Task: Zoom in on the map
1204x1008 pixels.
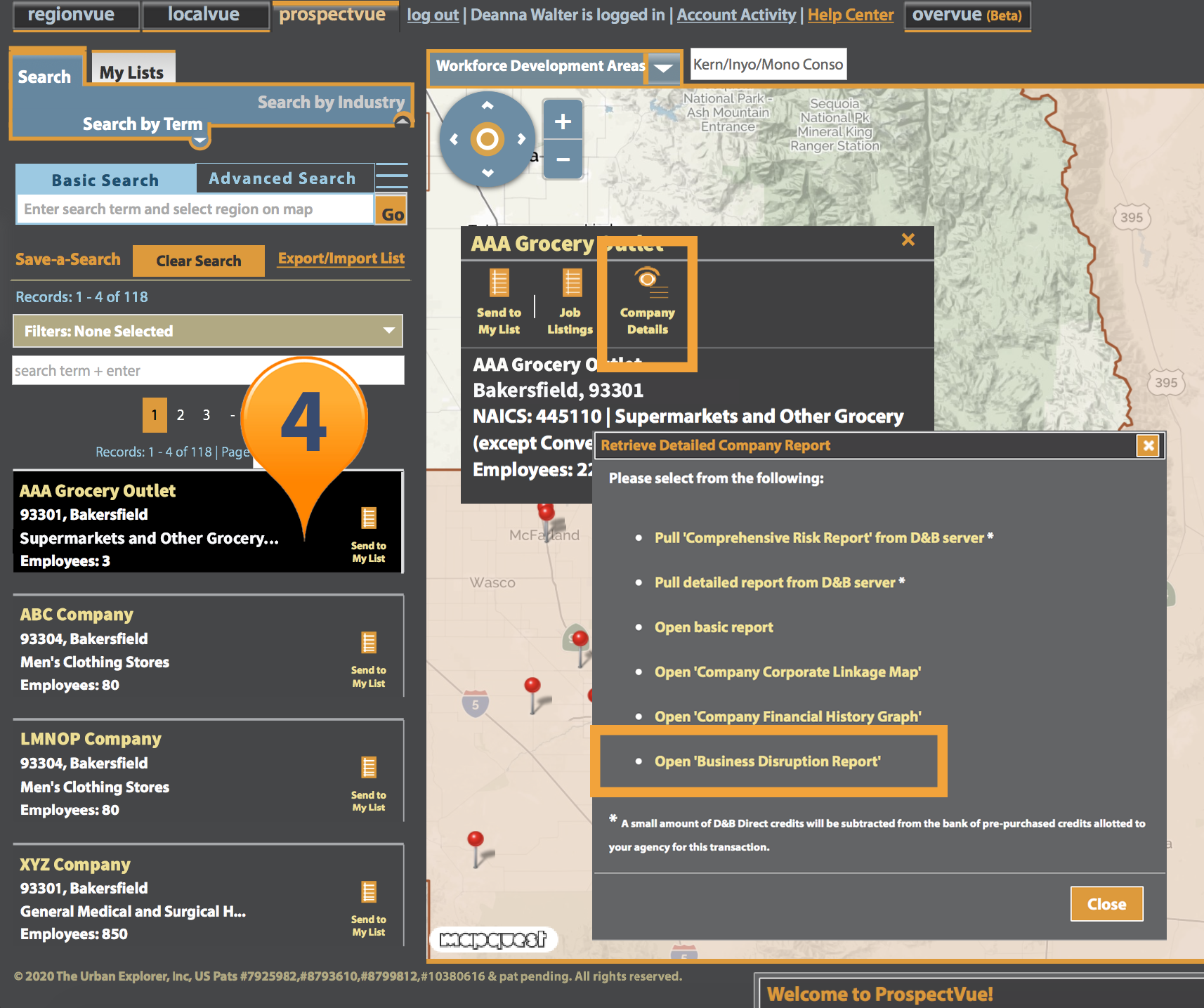Action: click(563, 122)
